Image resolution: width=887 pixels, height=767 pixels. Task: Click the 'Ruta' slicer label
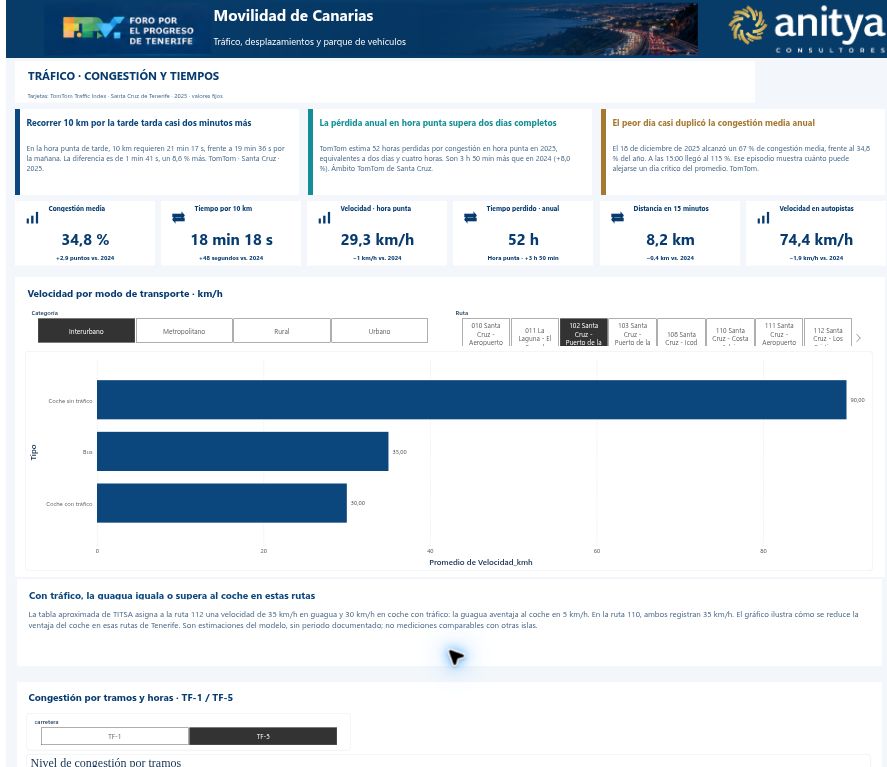[462, 313]
